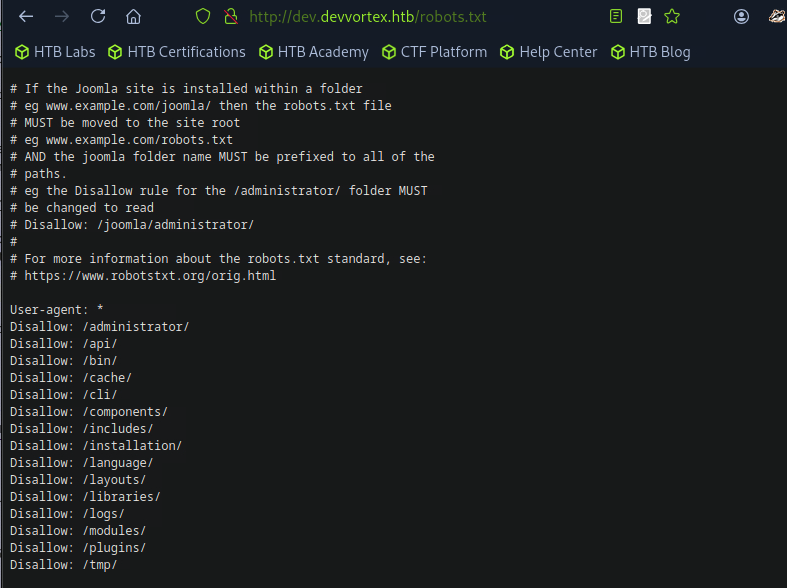787x588 pixels.
Task: Open the HTB Blog bookmark
Action: 650,52
